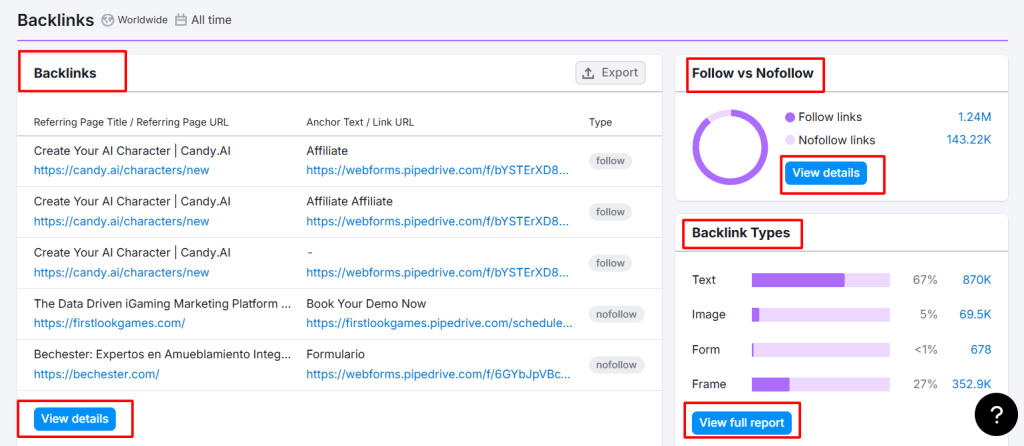Click the nofollow badge in Bechester row
1024x446 pixels.
coord(616,364)
